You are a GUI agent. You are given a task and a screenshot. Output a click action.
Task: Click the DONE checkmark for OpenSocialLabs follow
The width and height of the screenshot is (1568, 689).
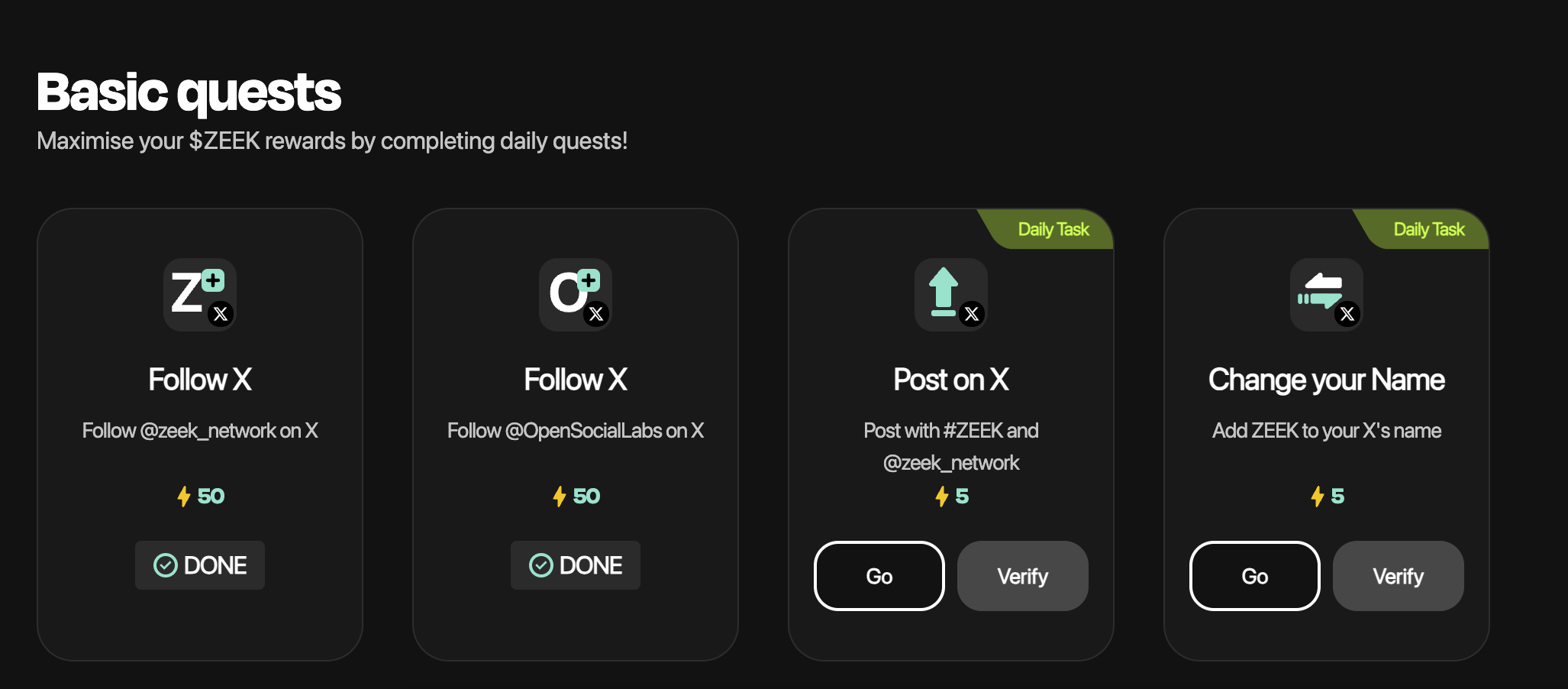click(x=541, y=565)
